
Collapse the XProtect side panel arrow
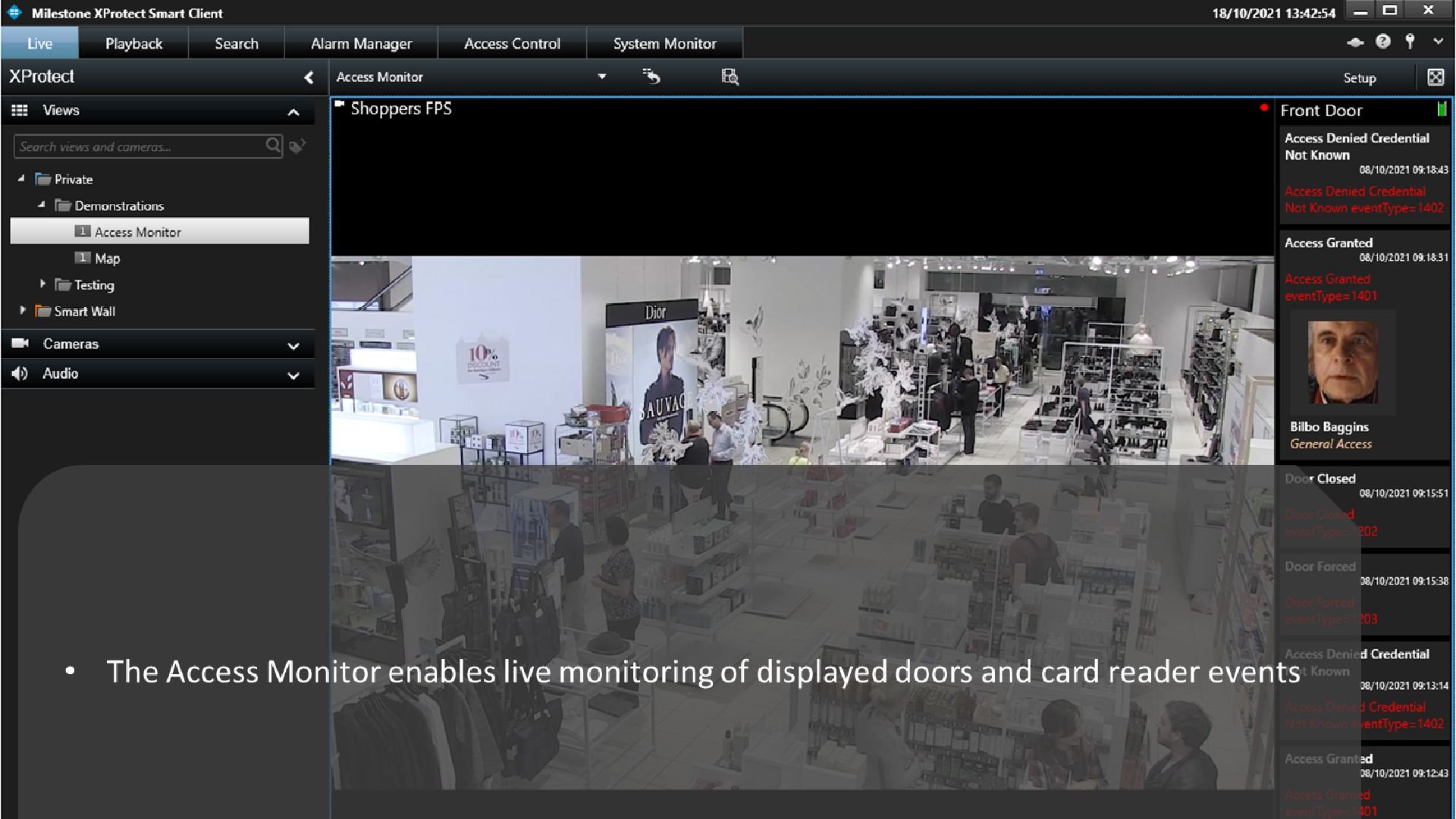[x=309, y=77]
